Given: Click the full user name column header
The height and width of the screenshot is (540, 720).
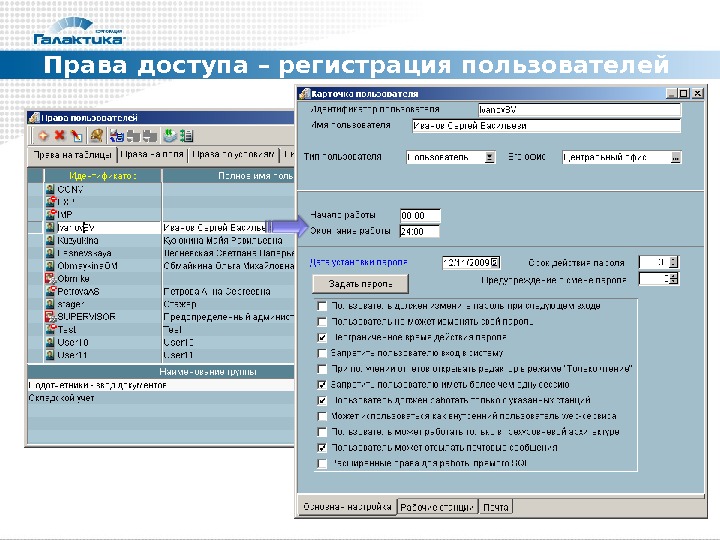Looking at the screenshot, I should [229, 176].
